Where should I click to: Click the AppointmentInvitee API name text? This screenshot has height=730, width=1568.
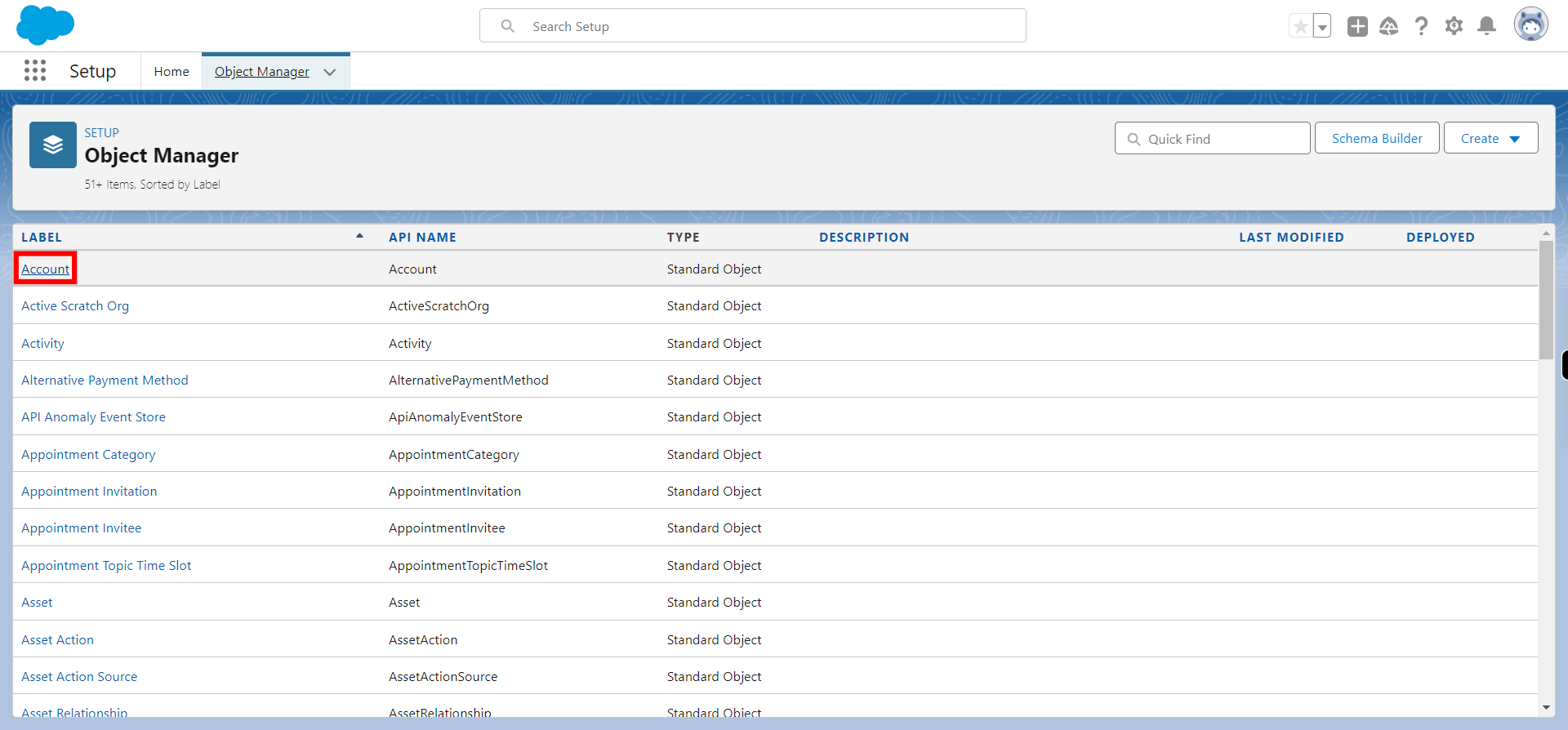[447, 528]
